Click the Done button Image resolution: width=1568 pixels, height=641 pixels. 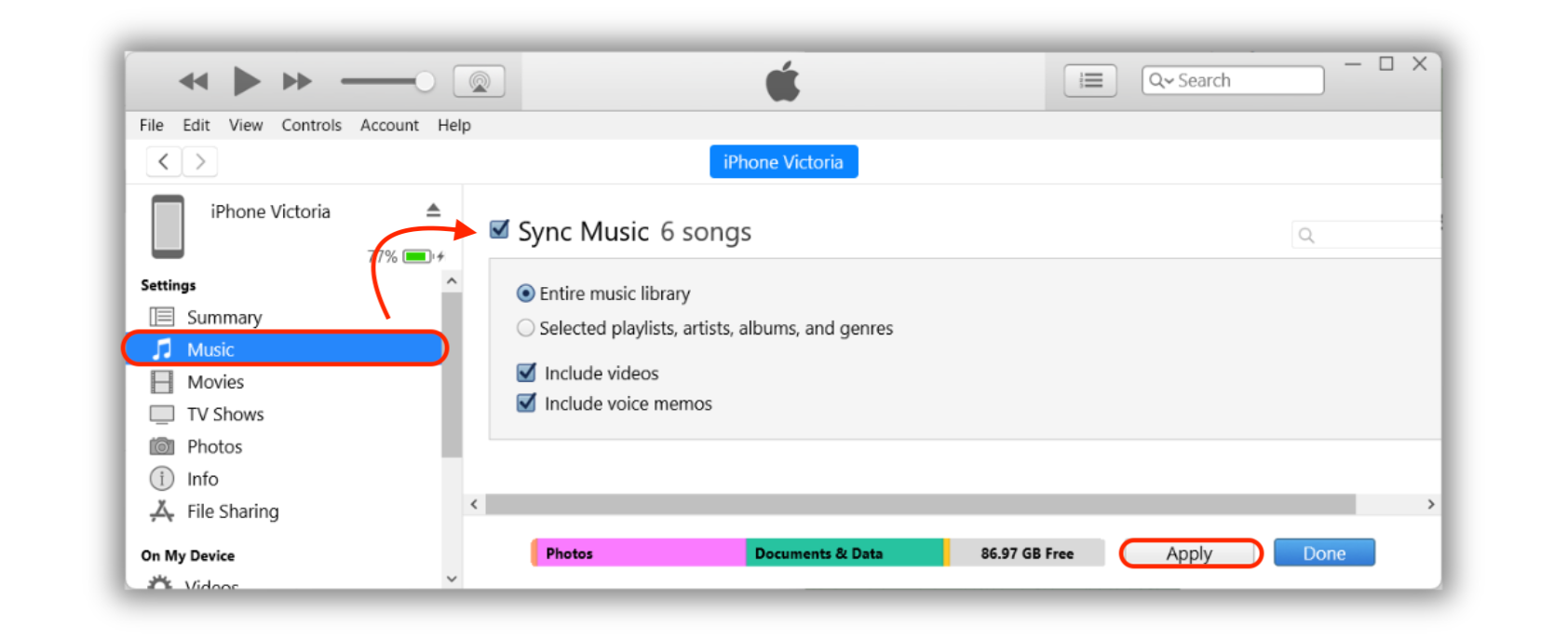tap(1324, 553)
